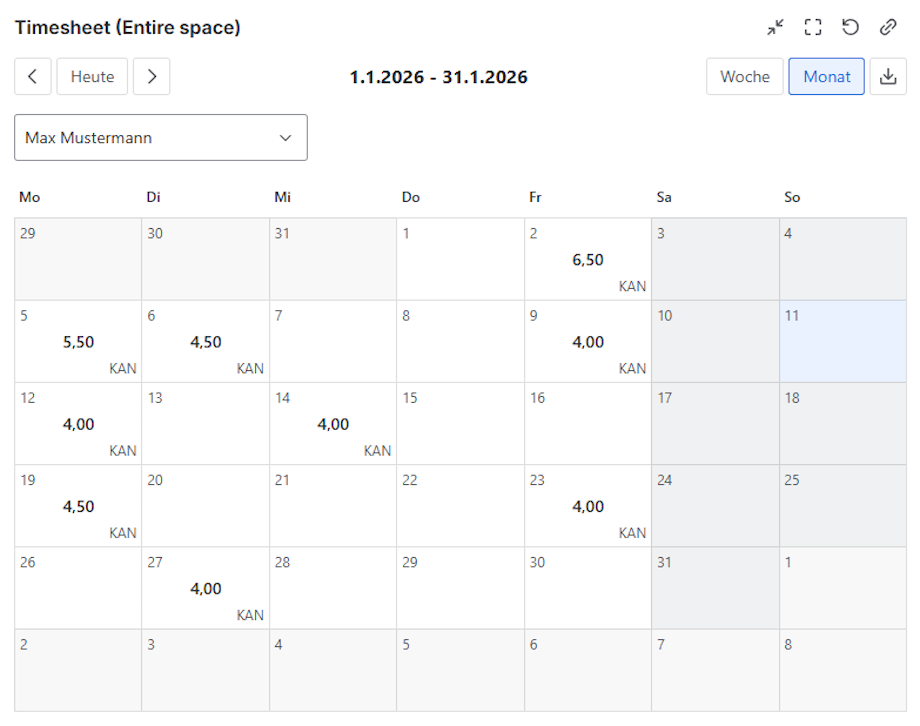Open the 6,50 entry on January 2
The width and height of the screenshot is (920, 726).
588,260
